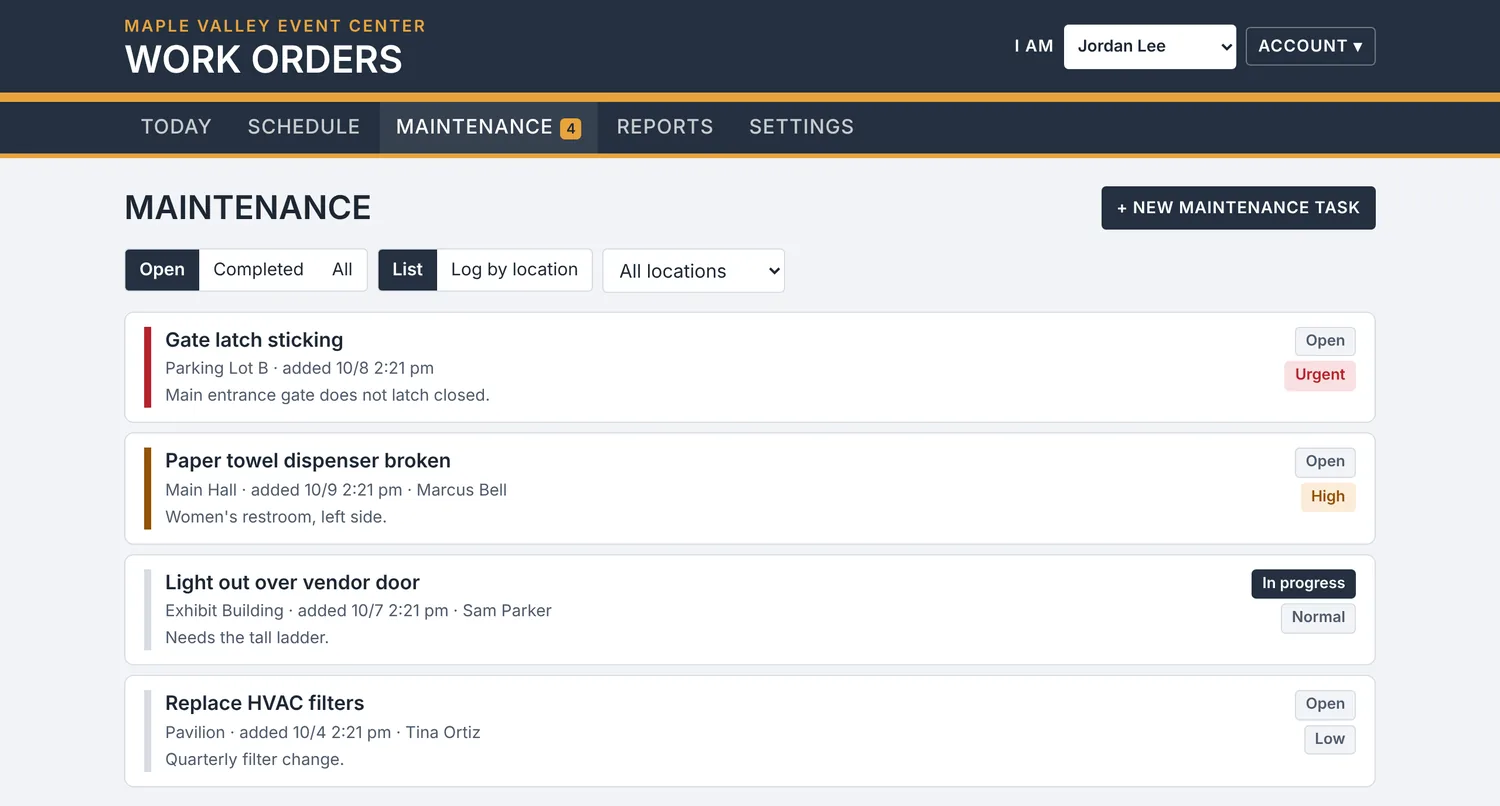Open the Light out over vendor door task
The height and width of the screenshot is (806, 1500).
(x=750, y=610)
